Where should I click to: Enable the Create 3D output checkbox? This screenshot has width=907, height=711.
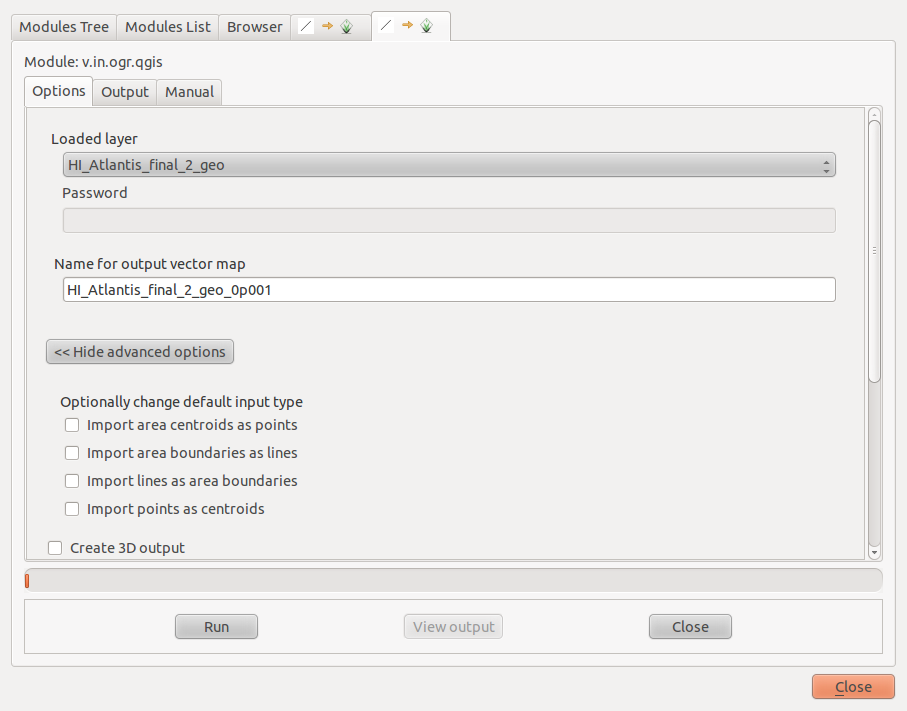click(55, 548)
